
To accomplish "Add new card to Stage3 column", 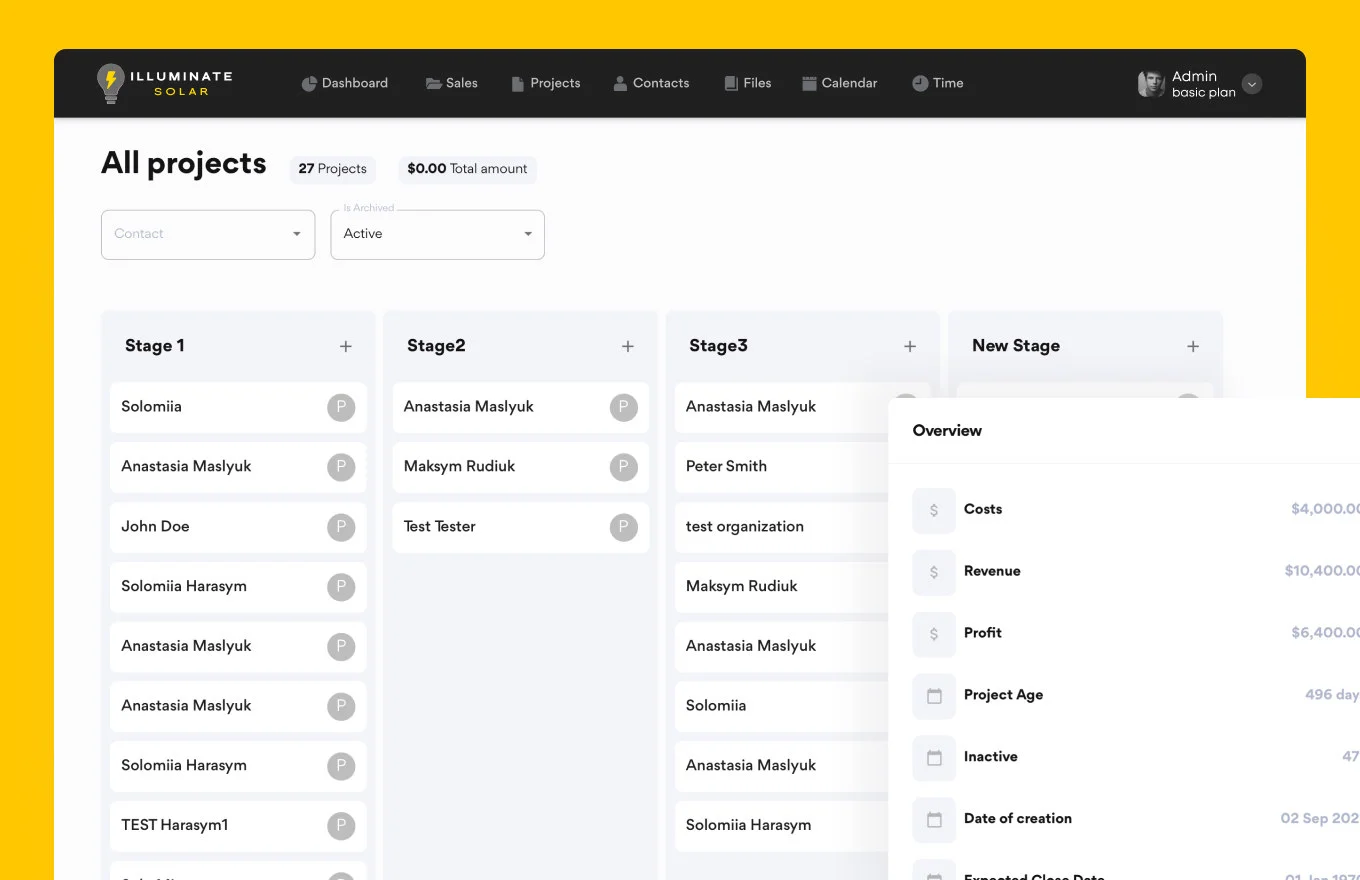I will pyautogui.click(x=910, y=346).
